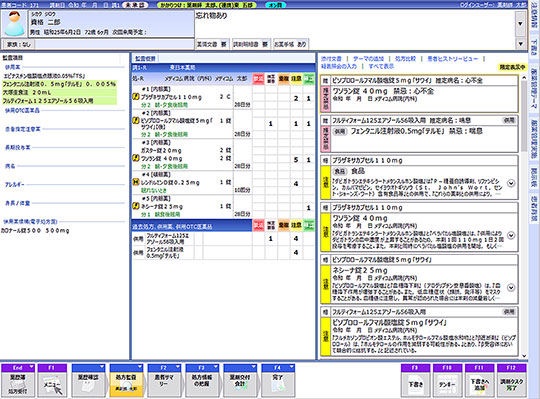Viewport: 540px width, 399px height.
Task: Click the alert list scrollbar thumb
Action: click(524, 115)
